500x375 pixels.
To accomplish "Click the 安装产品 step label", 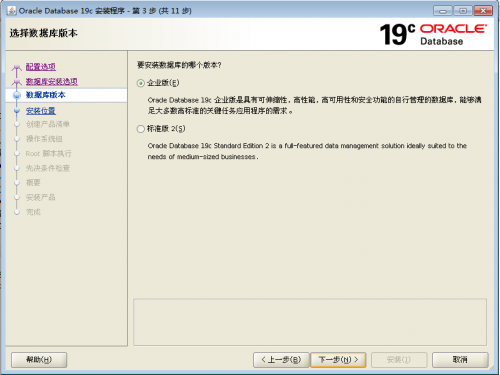I will (40, 197).
